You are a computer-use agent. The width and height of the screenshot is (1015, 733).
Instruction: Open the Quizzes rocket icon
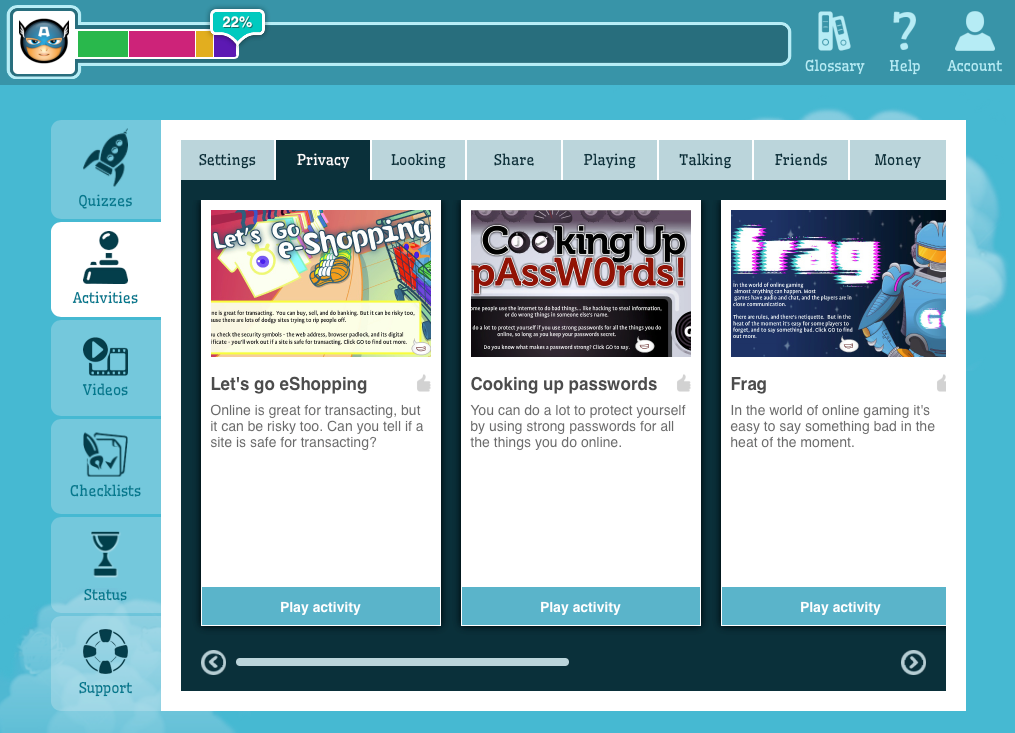coord(105,158)
